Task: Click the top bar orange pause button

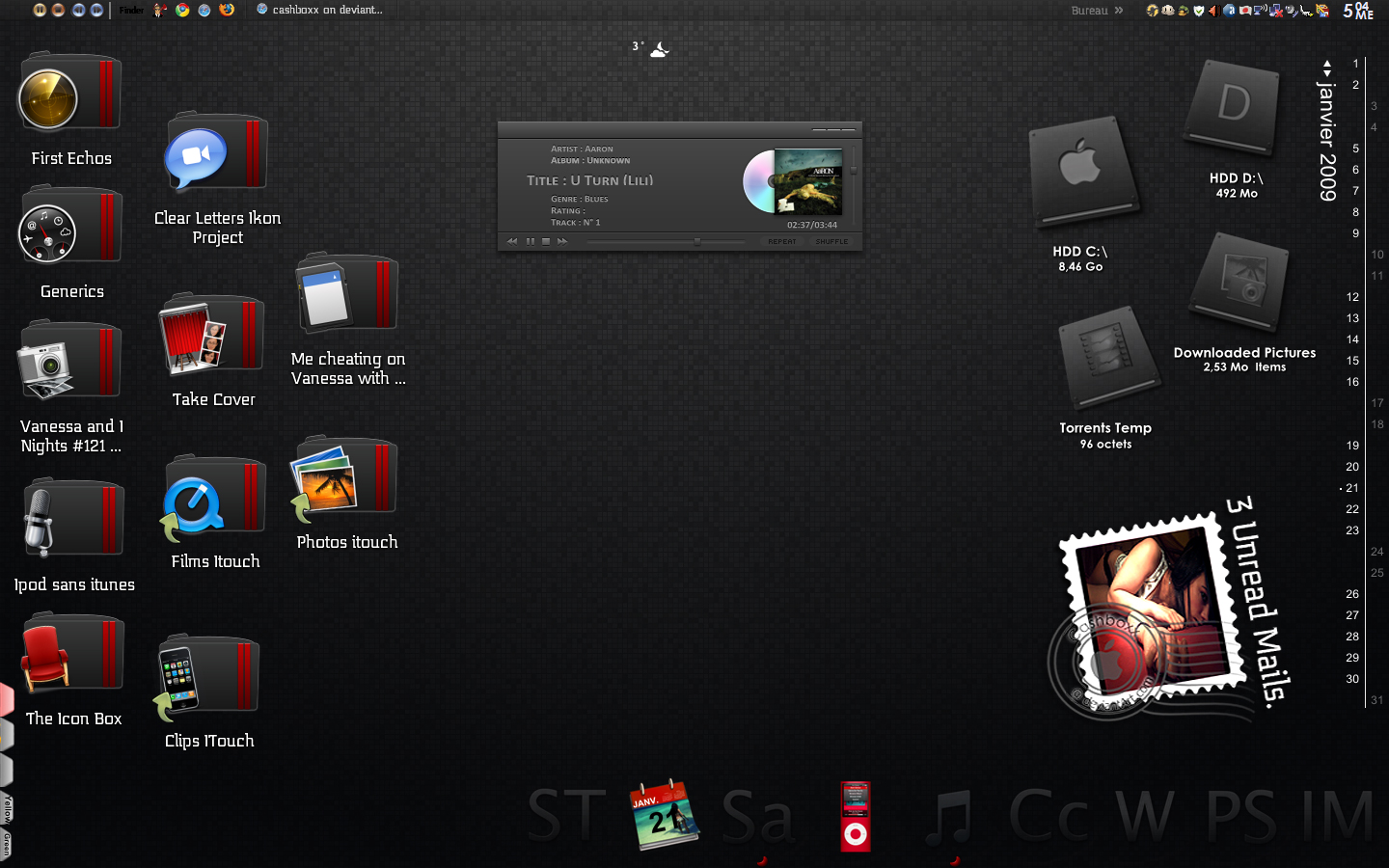Action: [40, 10]
